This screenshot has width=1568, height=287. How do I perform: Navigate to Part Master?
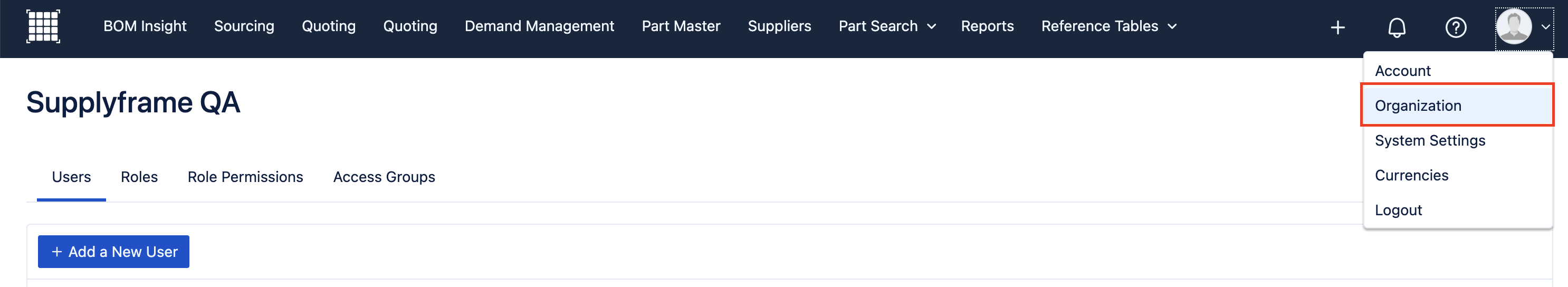pyautogui.click(x=681, y=26)
